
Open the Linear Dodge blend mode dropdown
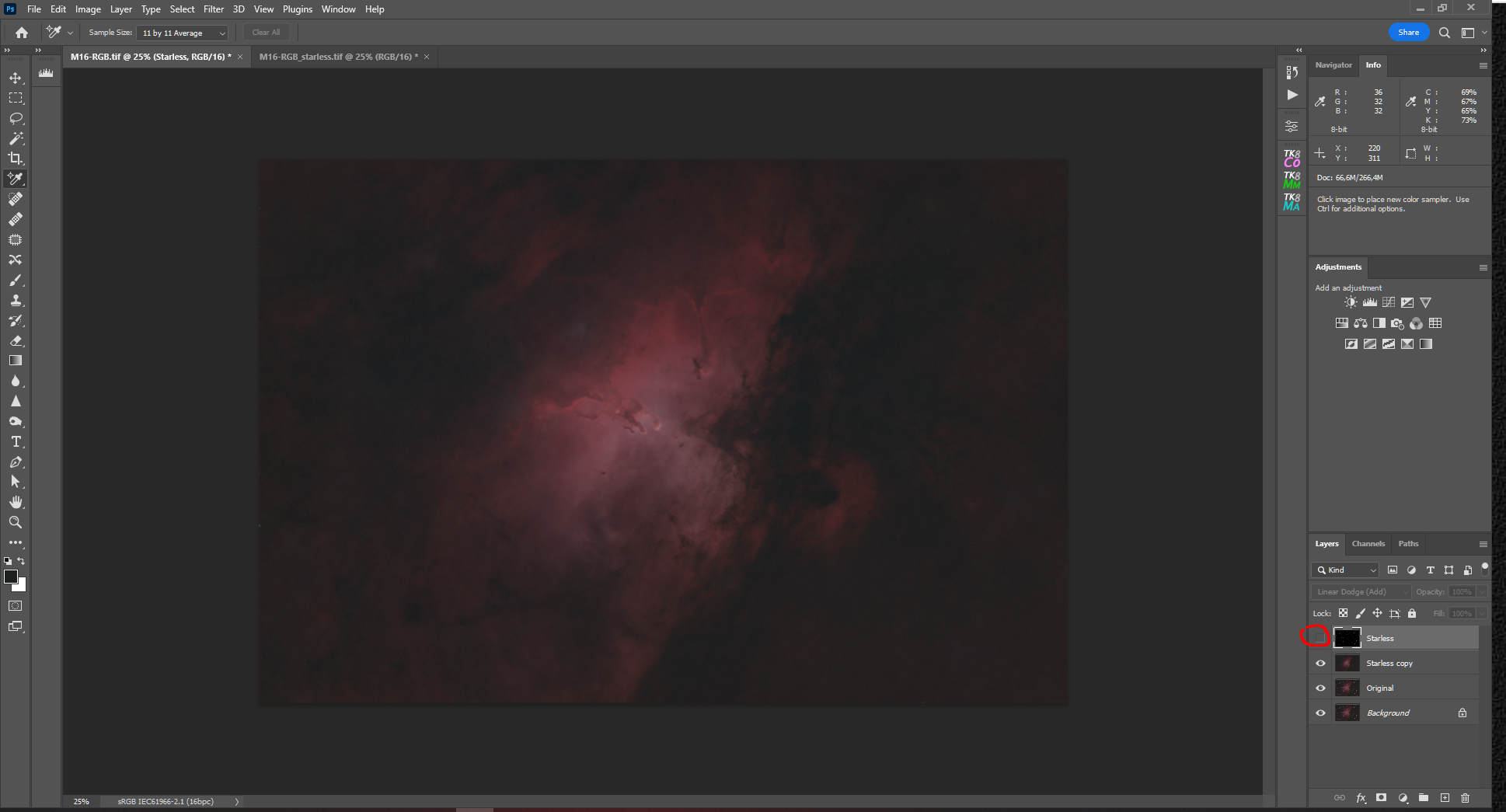click(x=1361, y=591)
